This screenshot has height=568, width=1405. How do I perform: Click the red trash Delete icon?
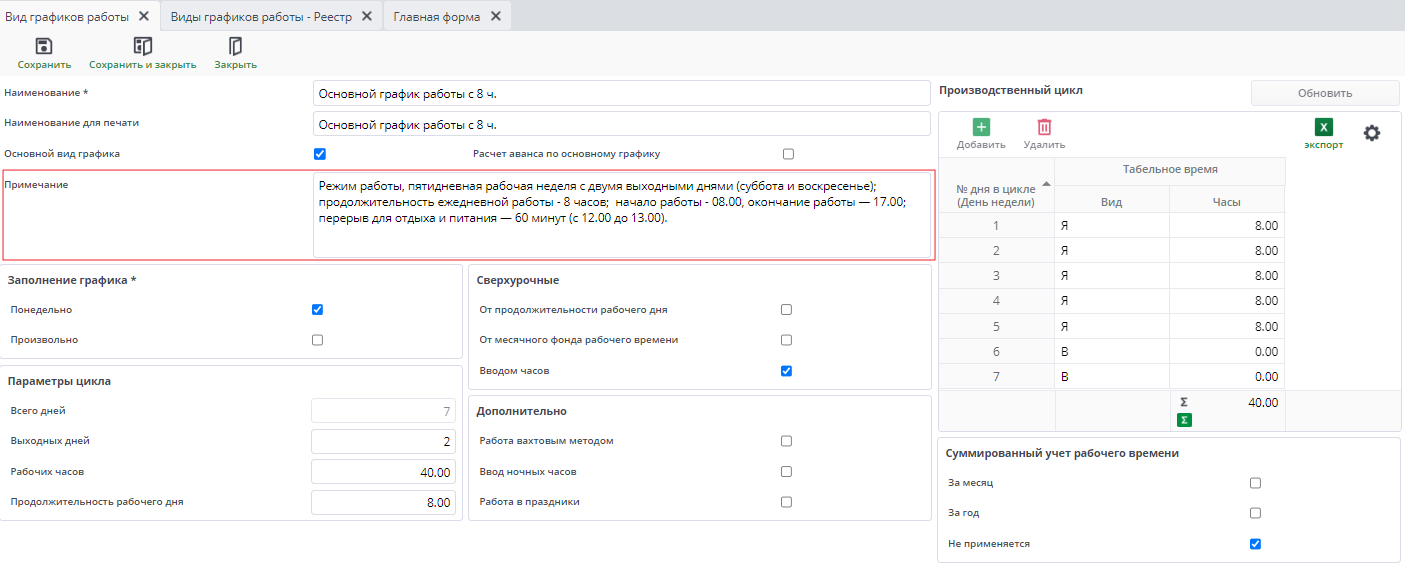(1044, 127)
